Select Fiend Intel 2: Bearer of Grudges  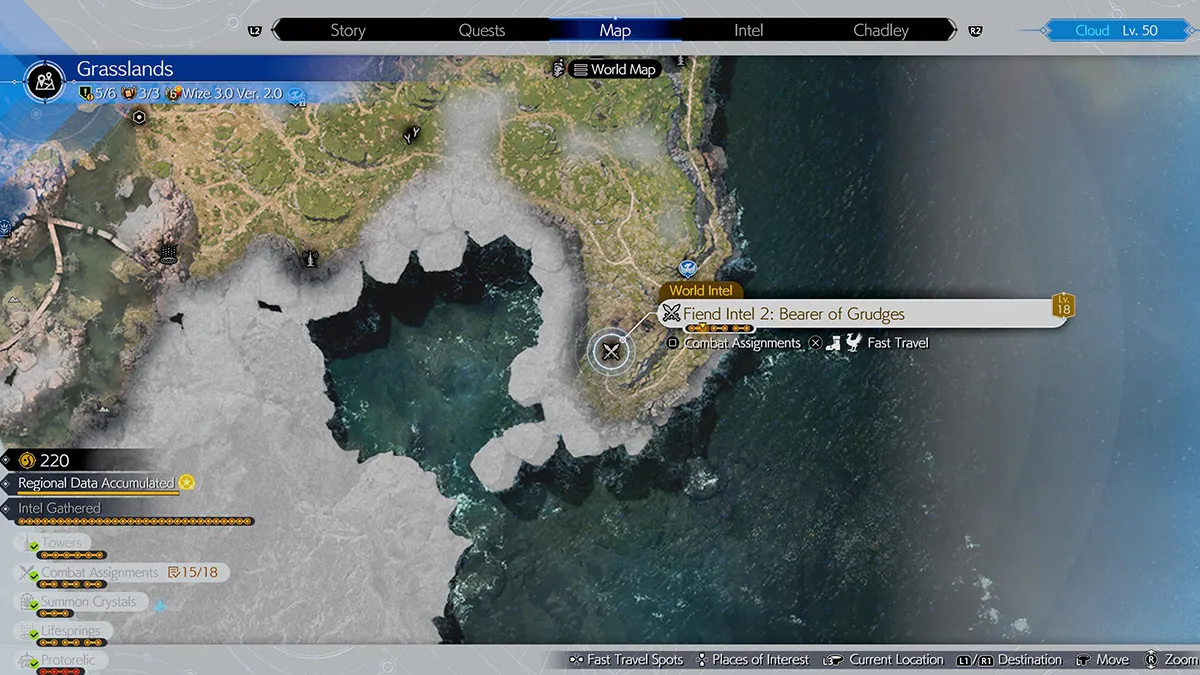click(x=793, y=314)
